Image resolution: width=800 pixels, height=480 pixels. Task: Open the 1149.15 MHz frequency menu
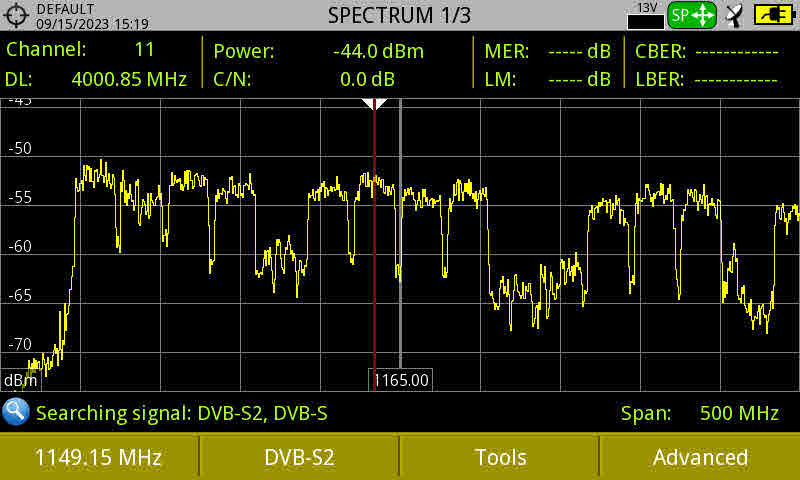(x=98, y=457)
